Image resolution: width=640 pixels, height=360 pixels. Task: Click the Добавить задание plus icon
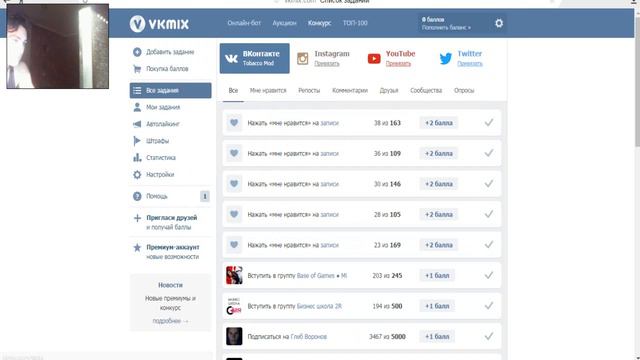click(137, 52)
